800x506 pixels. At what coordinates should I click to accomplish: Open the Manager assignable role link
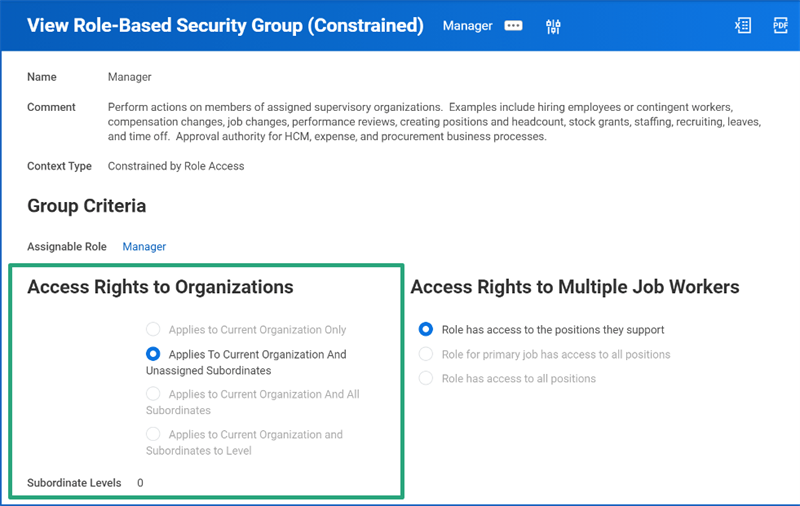point(144,246)
